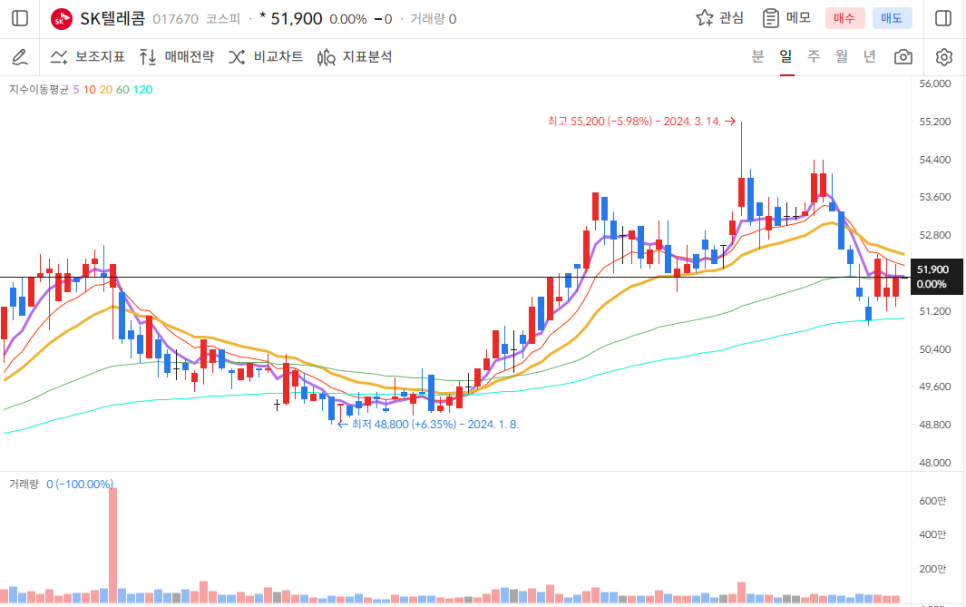Click the 거래량 0 header value
966x607 pixels.
click(433, 19)
